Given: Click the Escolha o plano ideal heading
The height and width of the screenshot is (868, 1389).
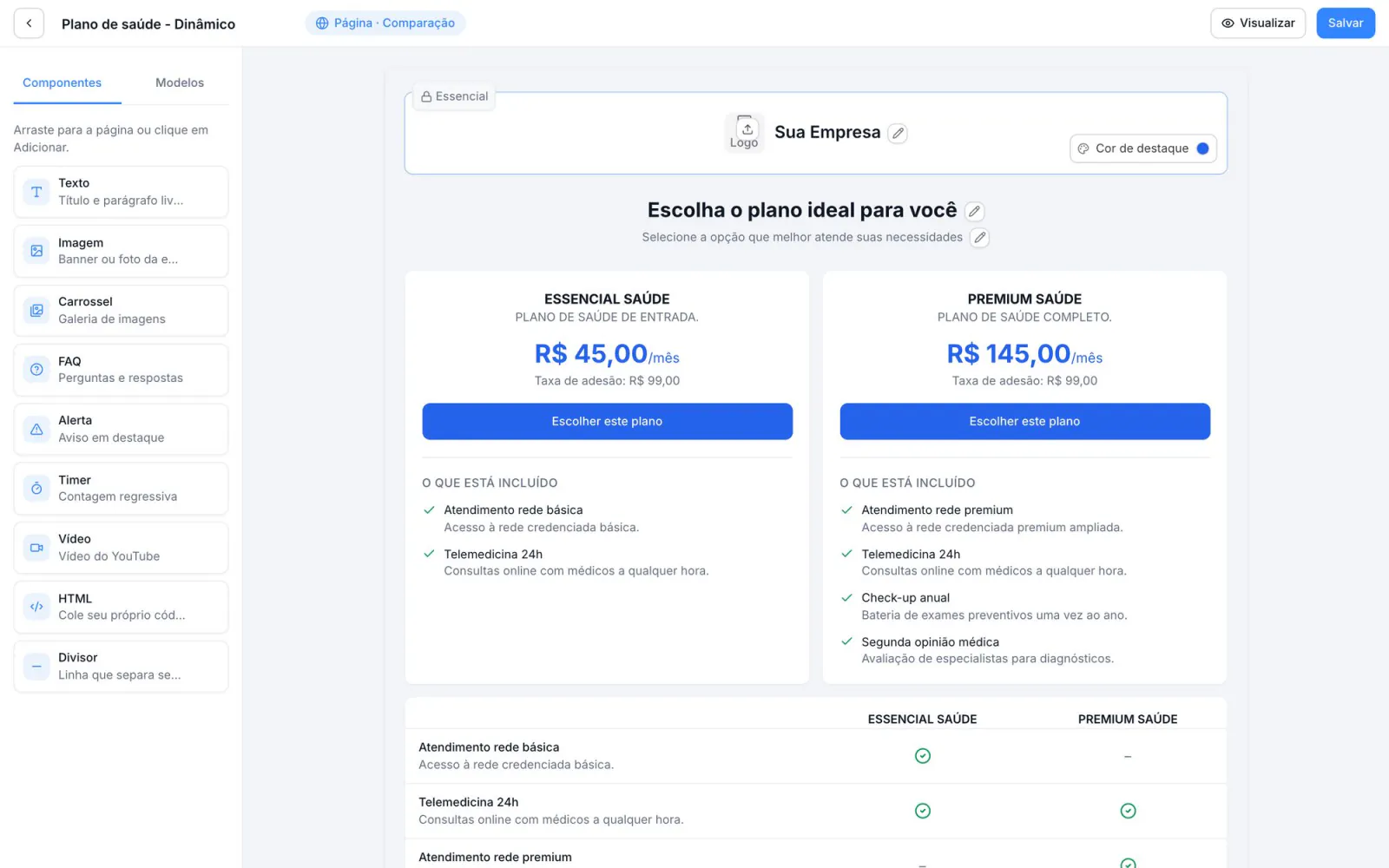Looking at the screenshot, I should (802, 210).
